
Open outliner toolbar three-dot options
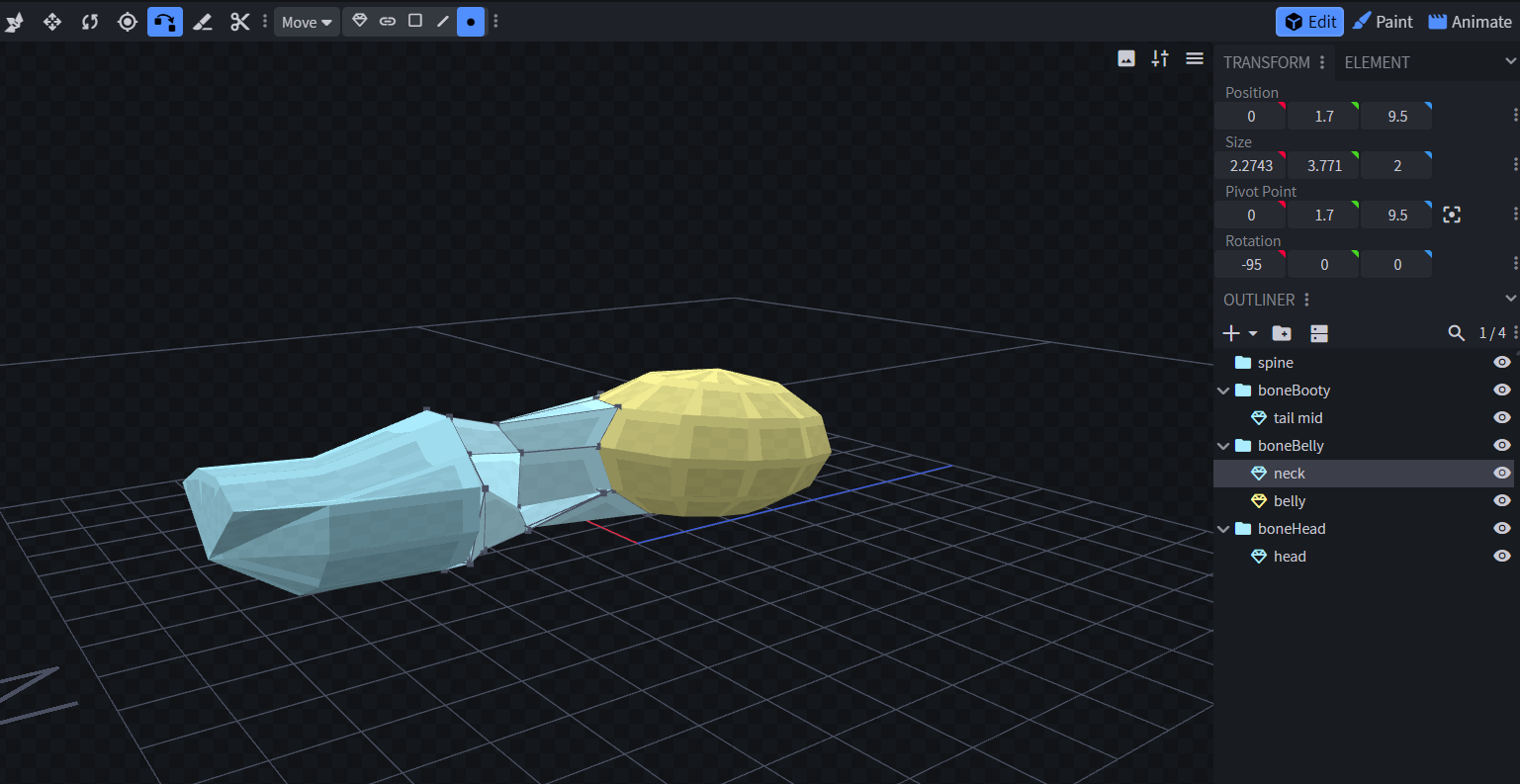tap(1515, 333)
